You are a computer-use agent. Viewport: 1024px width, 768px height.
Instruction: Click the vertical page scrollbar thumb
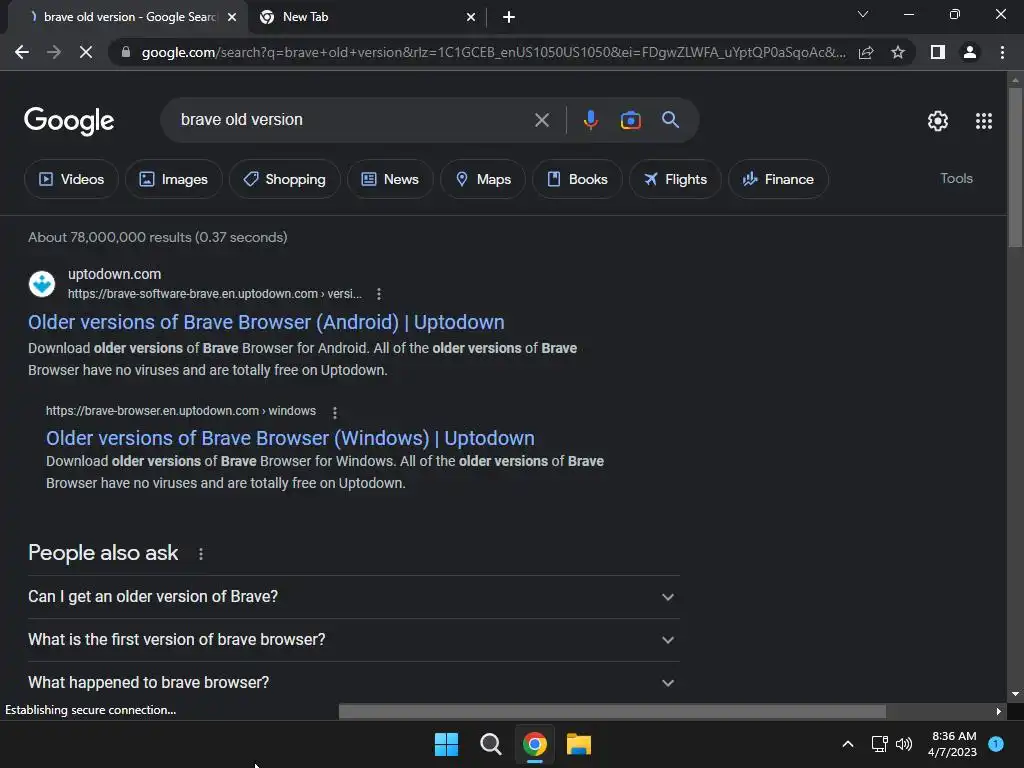[1015, 167]
